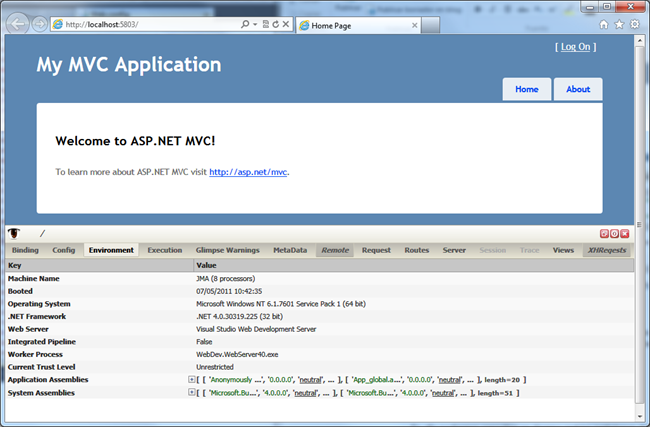Open browser Tools gear icon
The height and width of the screenshot is (427, 650).
coord(633,23)
